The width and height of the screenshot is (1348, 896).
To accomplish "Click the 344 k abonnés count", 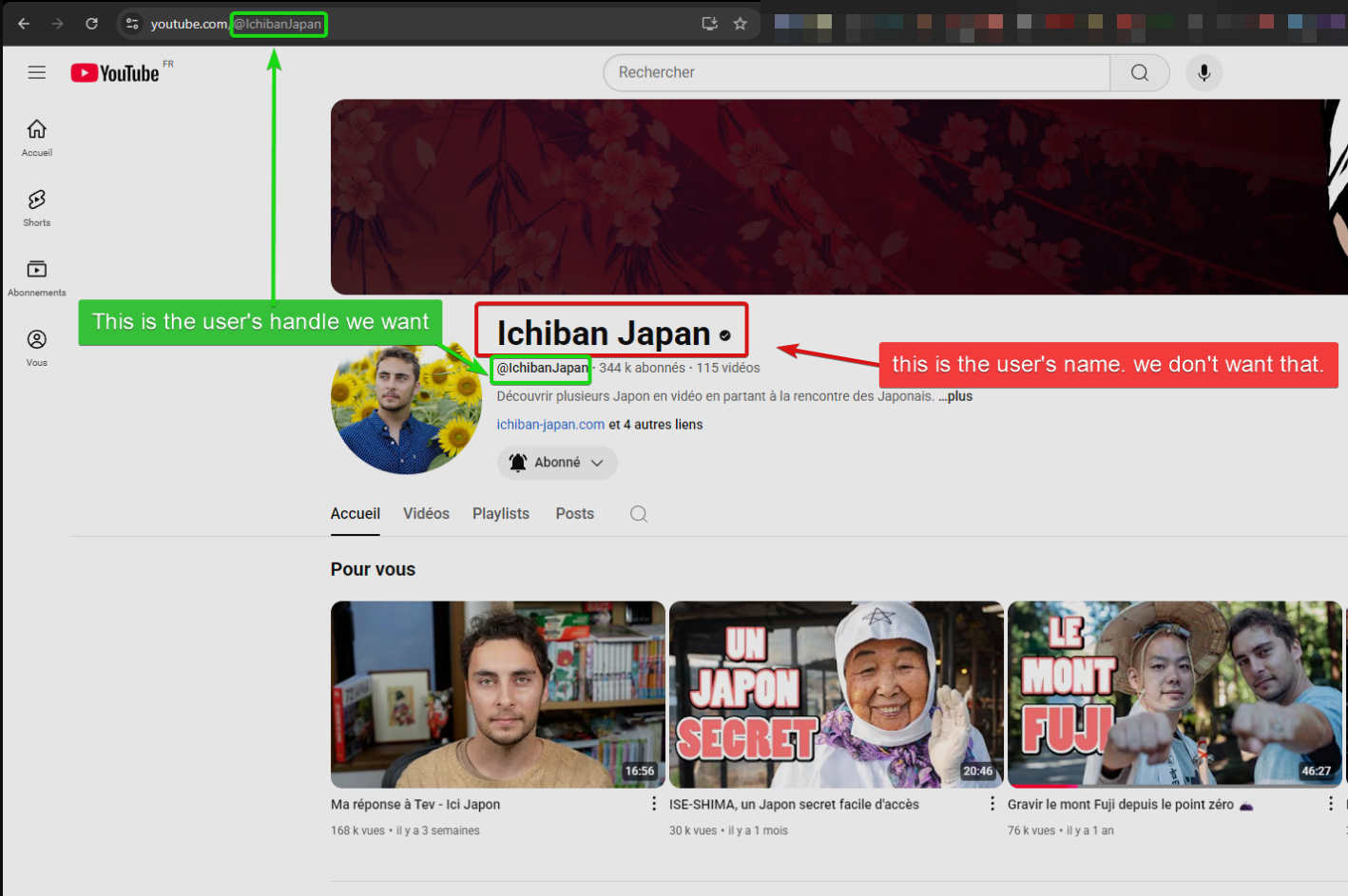I will (642, 368).
